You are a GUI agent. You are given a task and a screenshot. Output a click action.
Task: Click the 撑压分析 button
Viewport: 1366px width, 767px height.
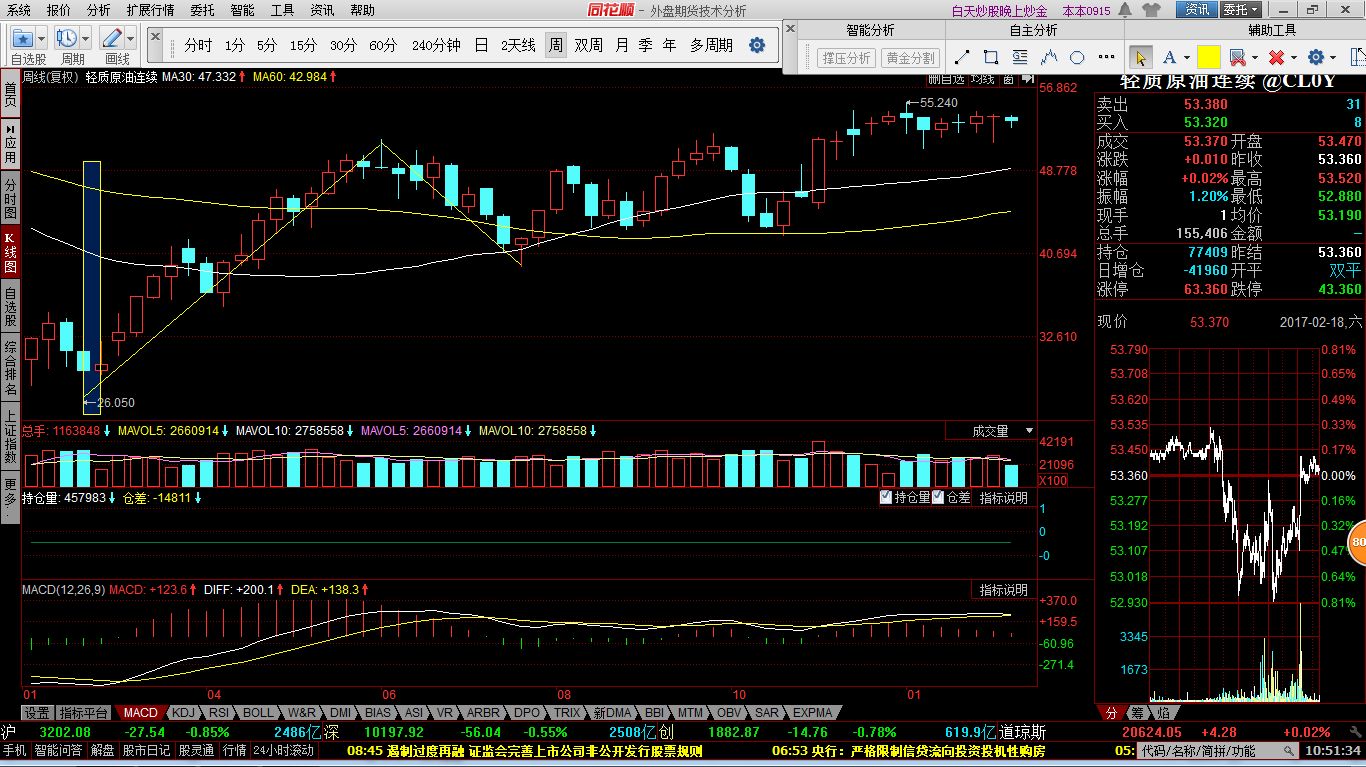[847, 58]
